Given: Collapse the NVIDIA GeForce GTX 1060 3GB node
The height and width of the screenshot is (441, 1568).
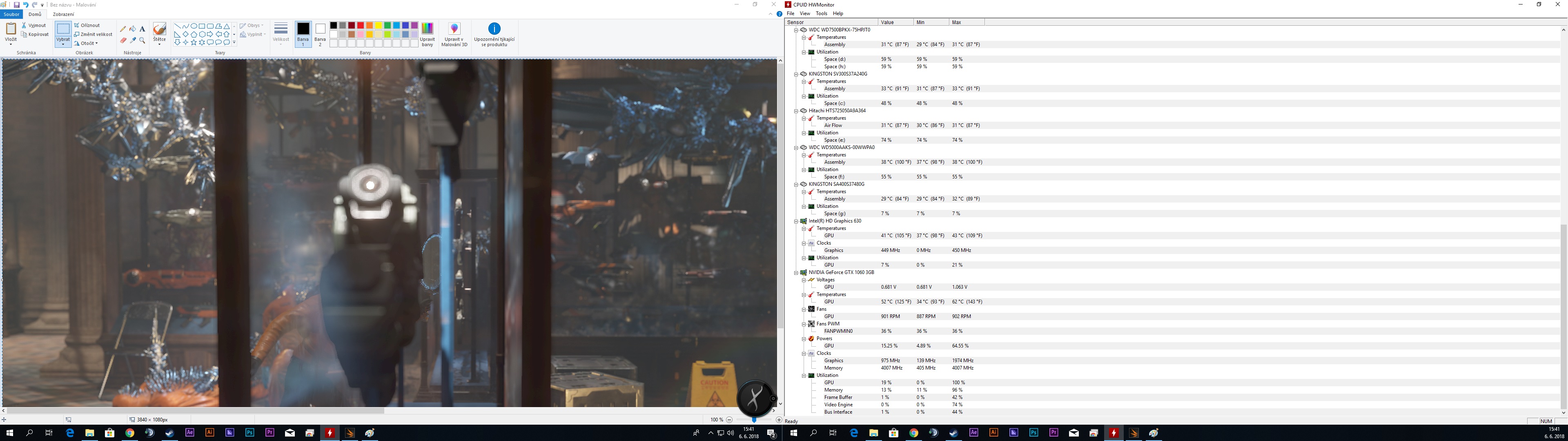Looking at the screenshot, I should pyautogui.click(x=795, y=272).
